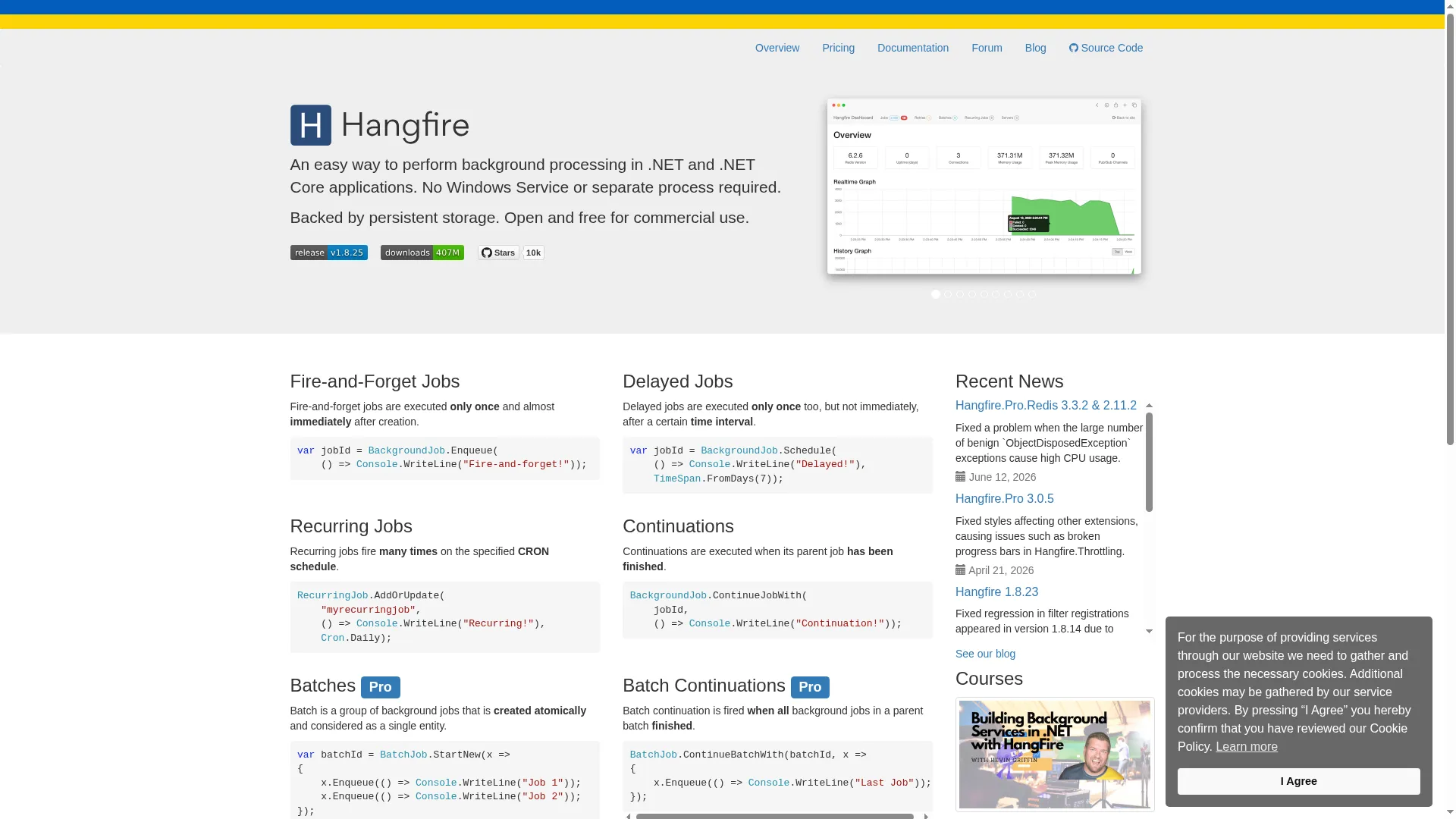Click the Delayed Jobs heading
The width and height of the screenshot is (1456, 819).
(x=677, y=381)
